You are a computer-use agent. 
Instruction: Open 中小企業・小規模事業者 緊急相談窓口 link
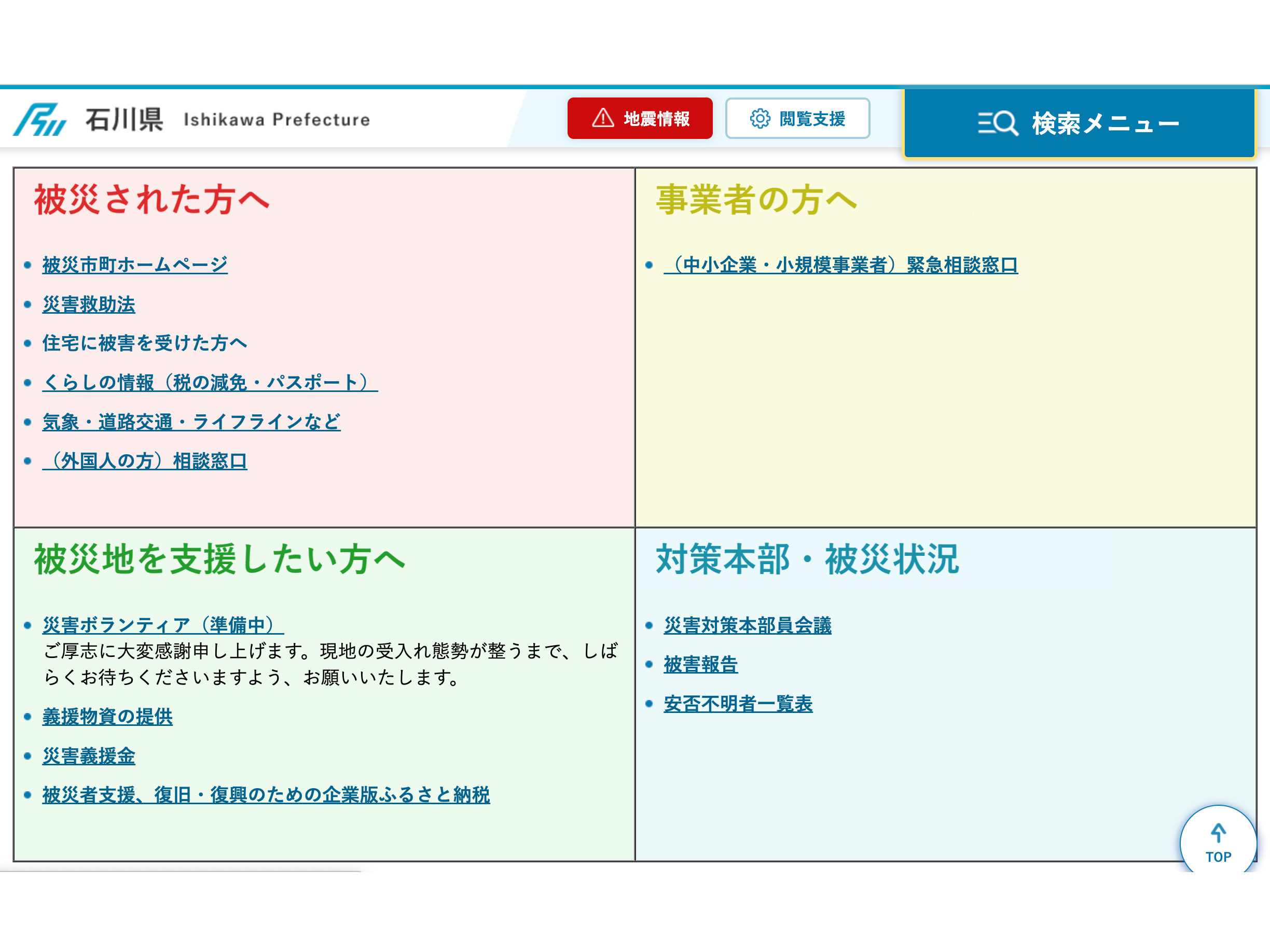click(x=840, y=264)
